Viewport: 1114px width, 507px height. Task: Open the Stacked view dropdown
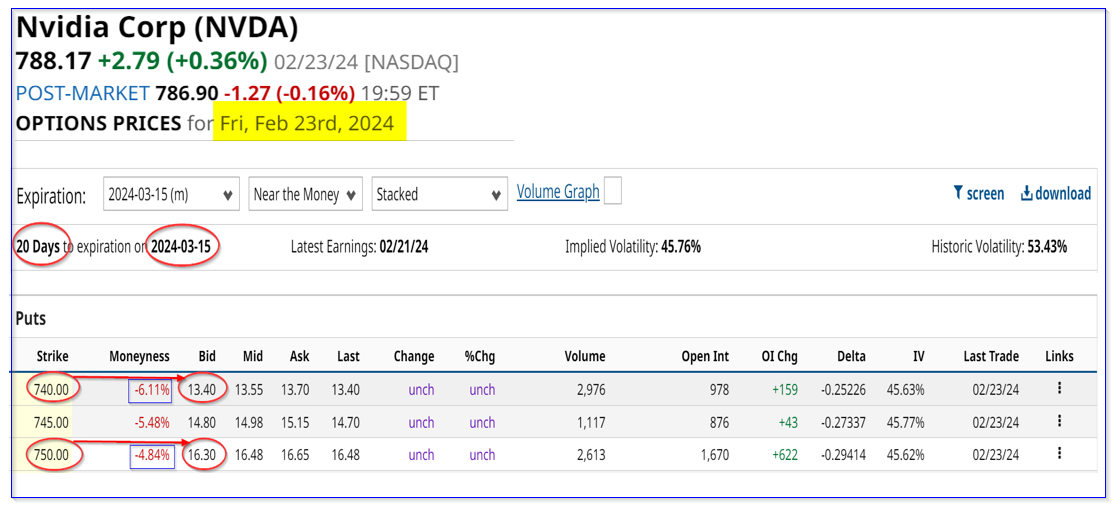point(439,195)
